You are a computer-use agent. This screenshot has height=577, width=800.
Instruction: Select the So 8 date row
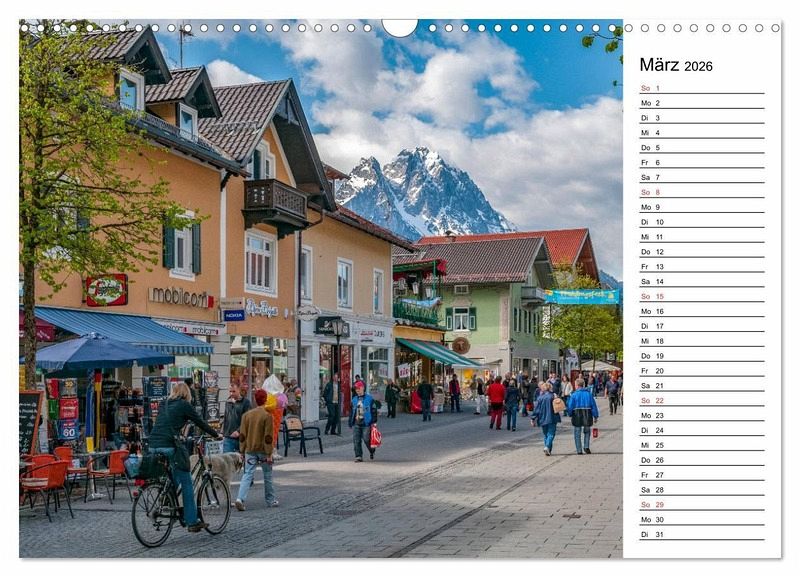[702, 192]
